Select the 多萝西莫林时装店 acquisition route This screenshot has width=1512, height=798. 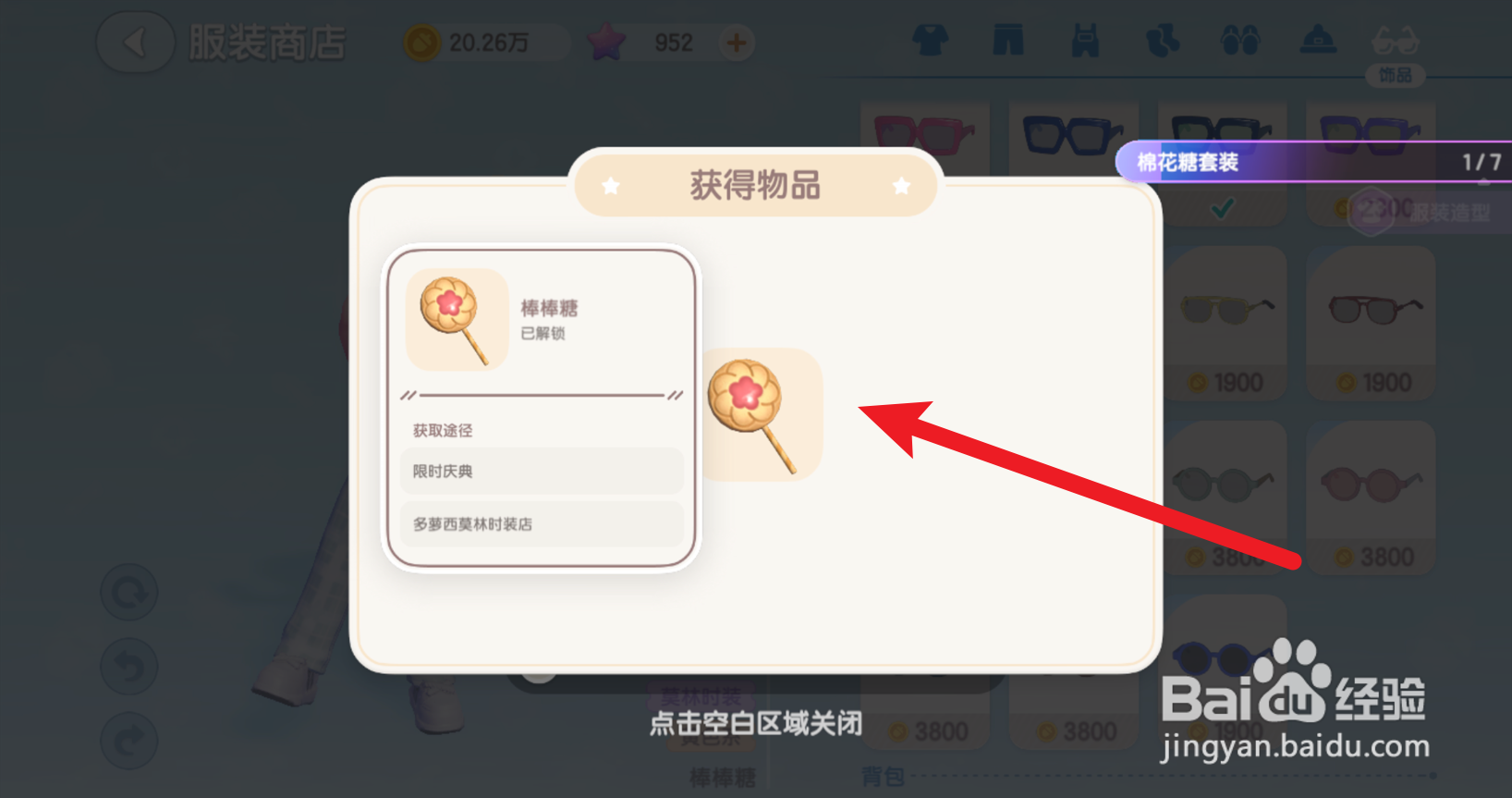coord(542,523)
